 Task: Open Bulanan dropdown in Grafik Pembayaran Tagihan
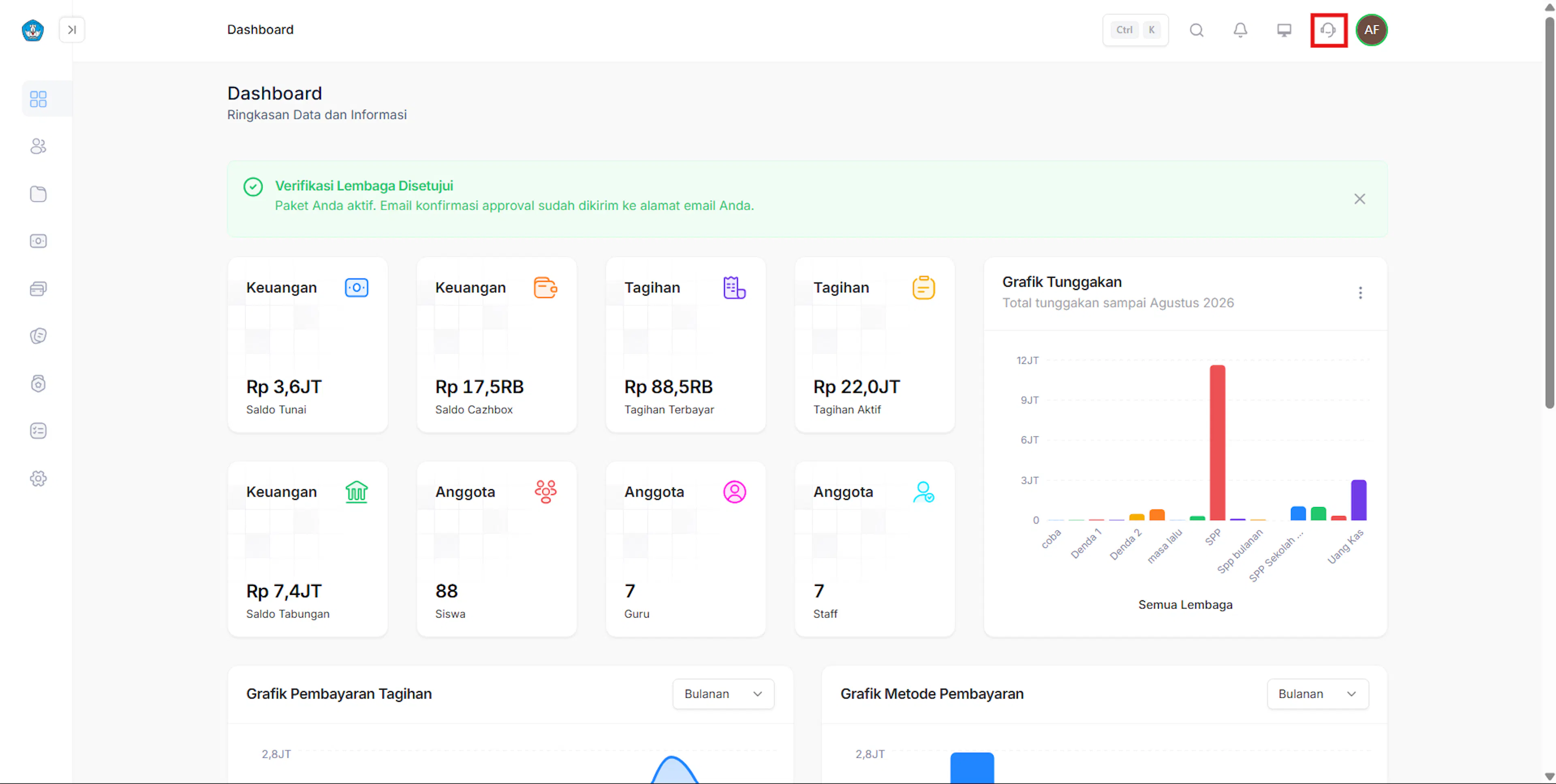click(x=723, y=694)
